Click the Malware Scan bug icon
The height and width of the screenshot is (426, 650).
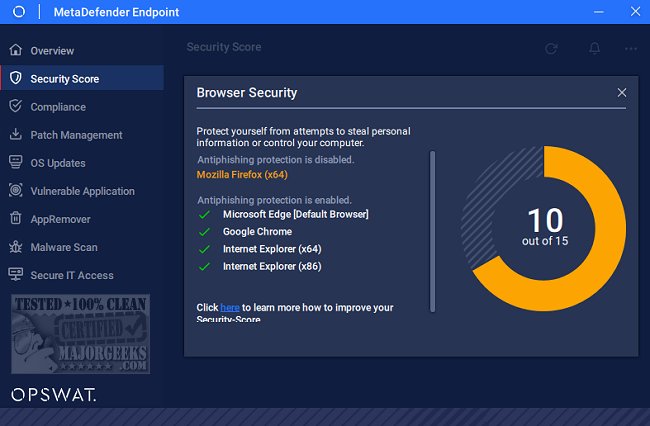click(16, 247)
